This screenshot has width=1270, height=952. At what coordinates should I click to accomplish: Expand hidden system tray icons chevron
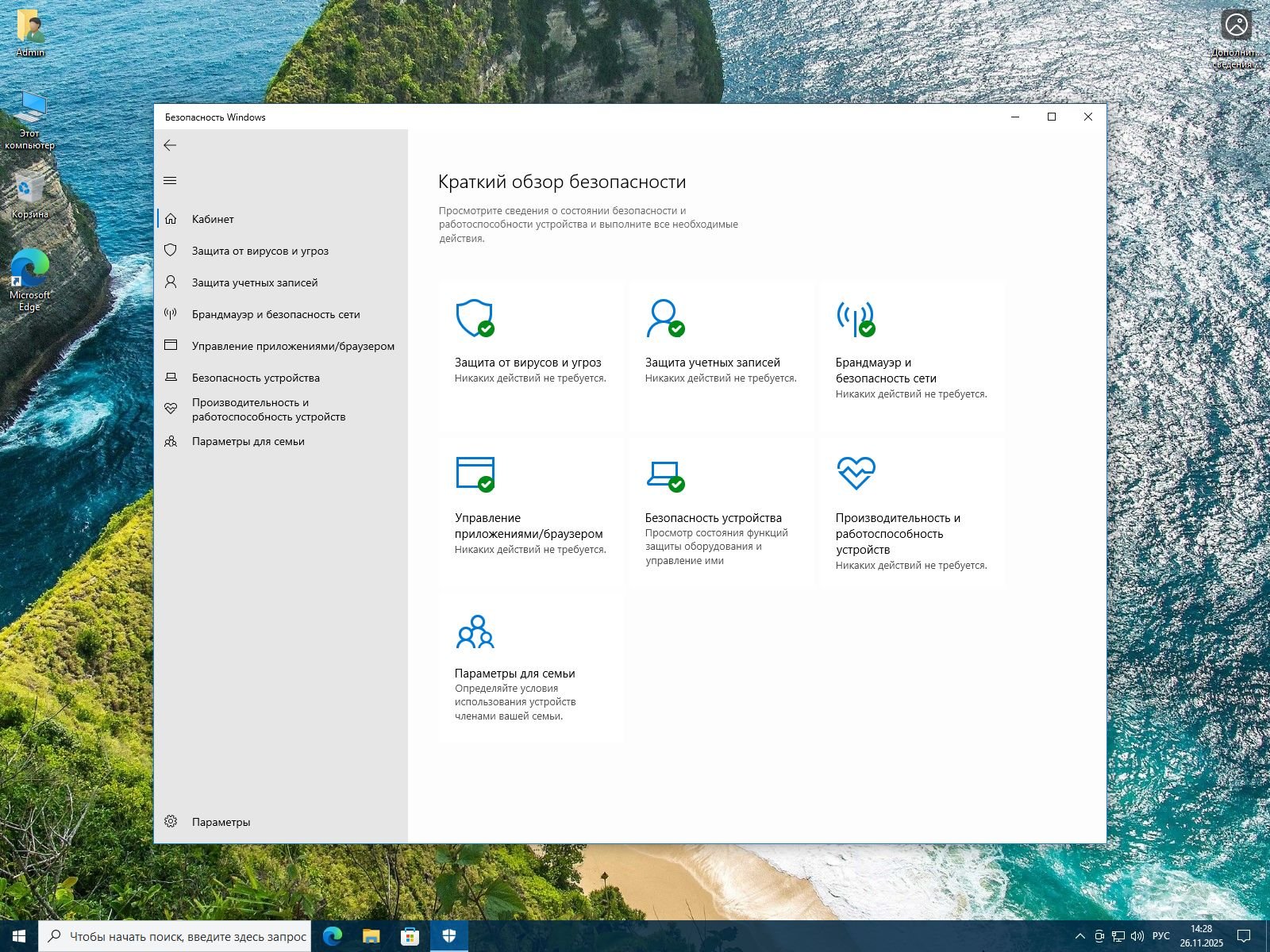coord(1079,936)
